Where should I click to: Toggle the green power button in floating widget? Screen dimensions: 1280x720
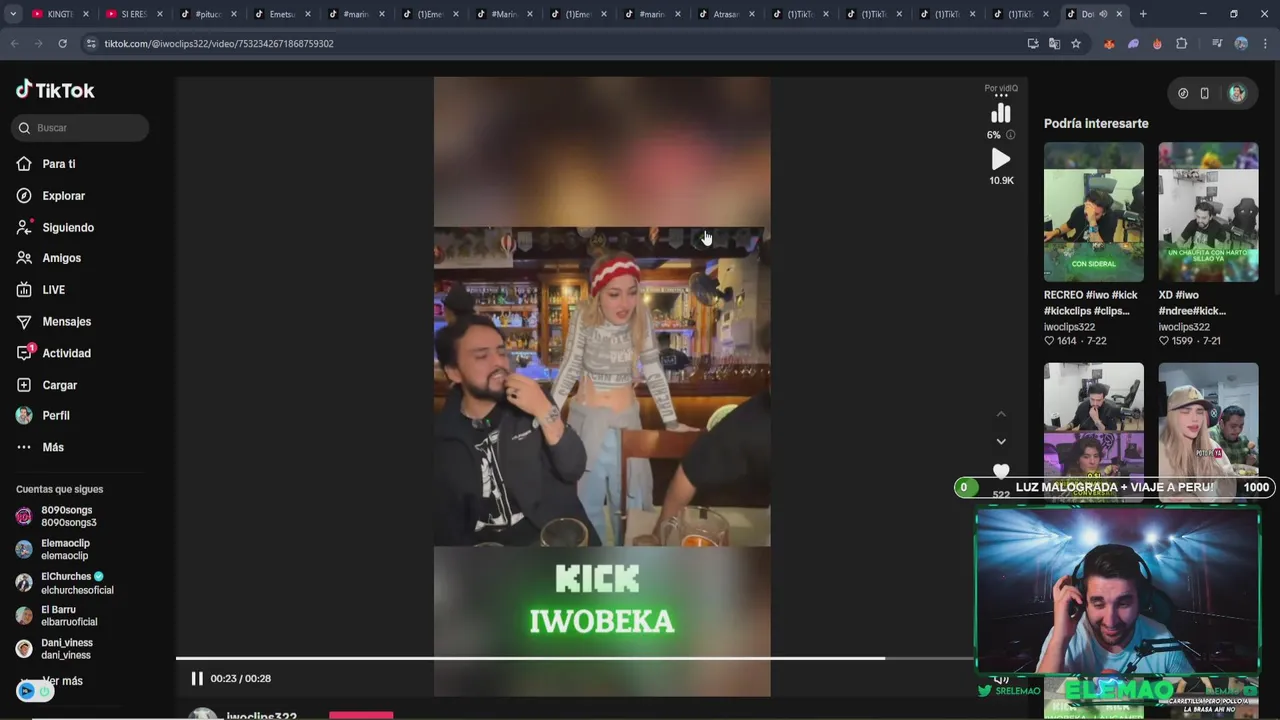pos(44,691)
